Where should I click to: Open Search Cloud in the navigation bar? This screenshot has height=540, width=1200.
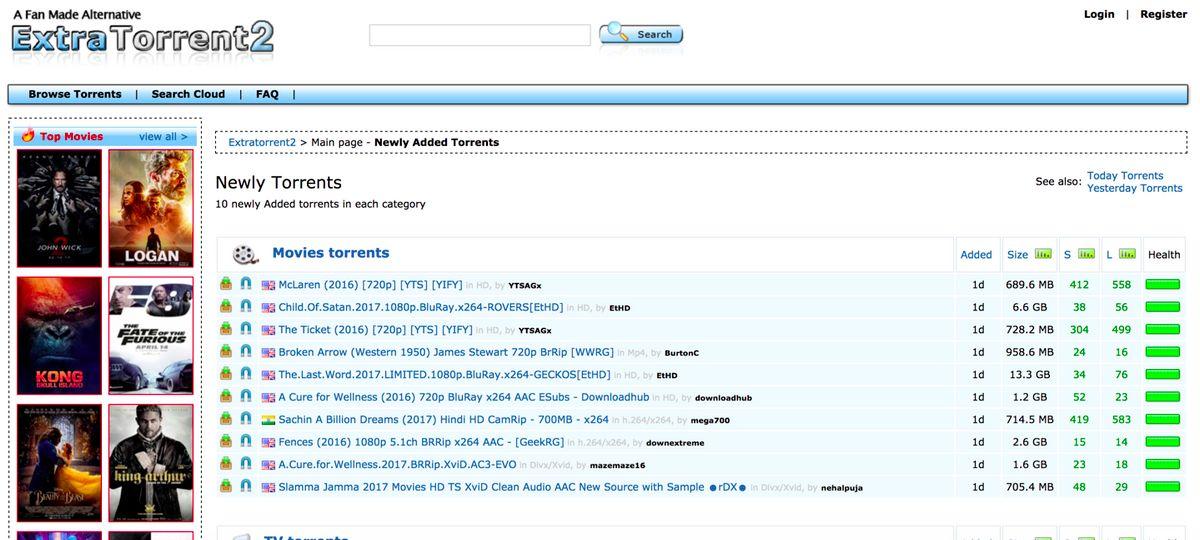188,94
